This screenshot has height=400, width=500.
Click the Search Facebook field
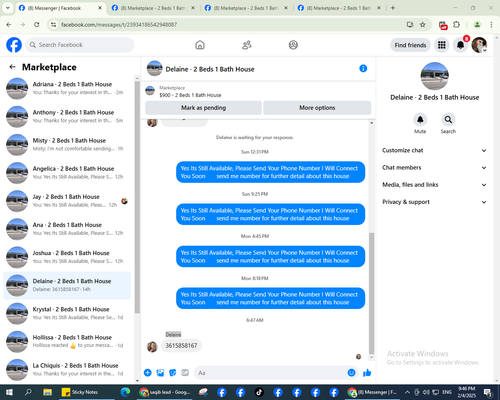80,45
